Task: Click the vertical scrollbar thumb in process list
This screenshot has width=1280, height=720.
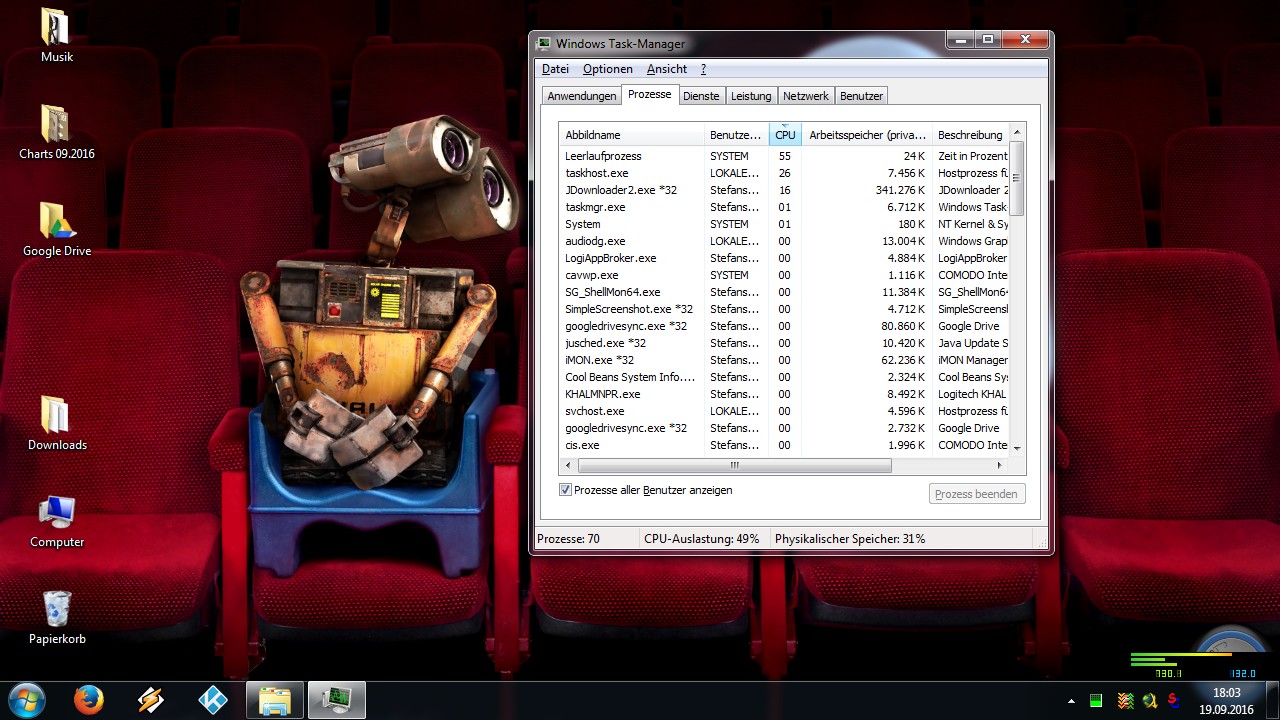Action: pyautogui.click(x=1017, y=178)
